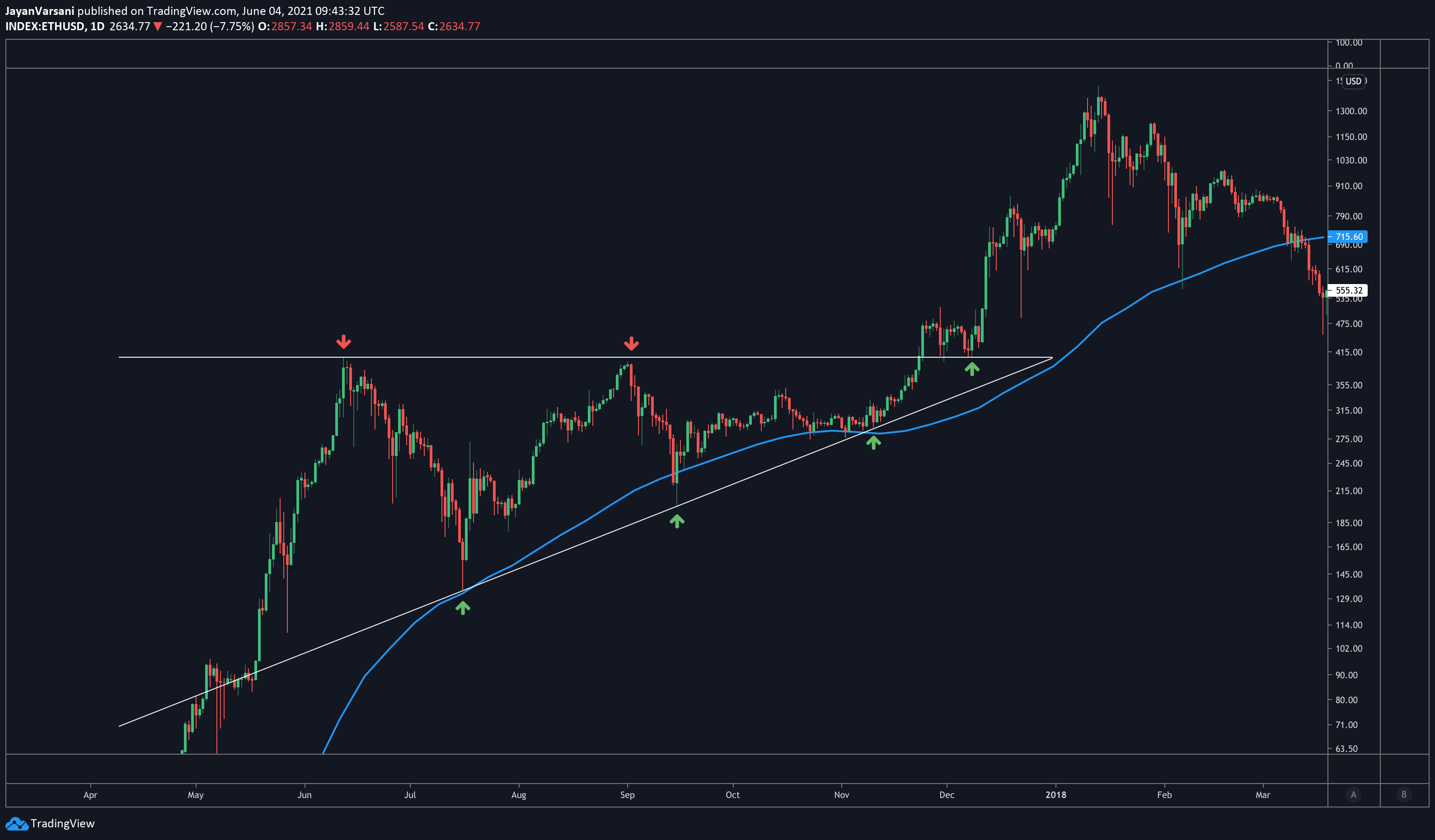Click the 100.00 label in the upper pane
The width and height of the screenshot is (1435, 840).
(x=1349, y=43)
